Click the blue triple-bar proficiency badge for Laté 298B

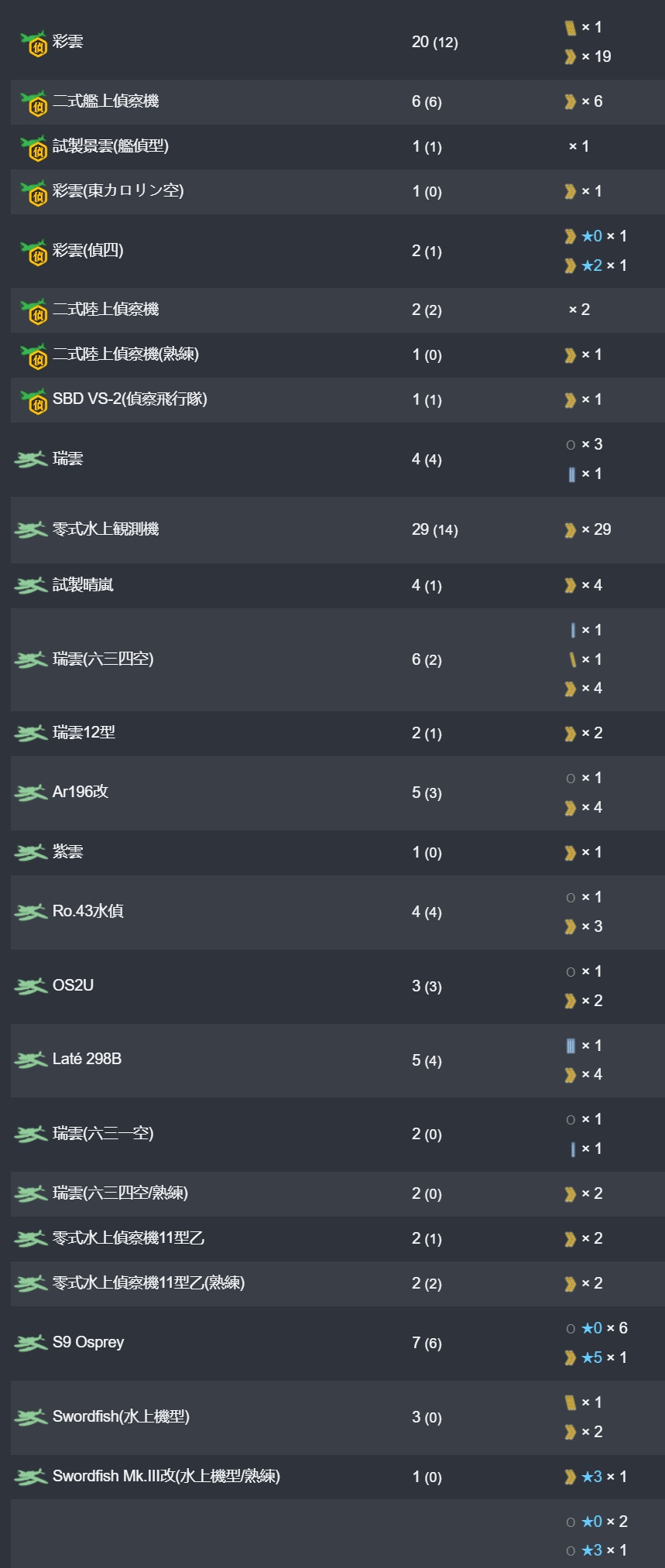pyautogui.click(x=571, y=1046)
